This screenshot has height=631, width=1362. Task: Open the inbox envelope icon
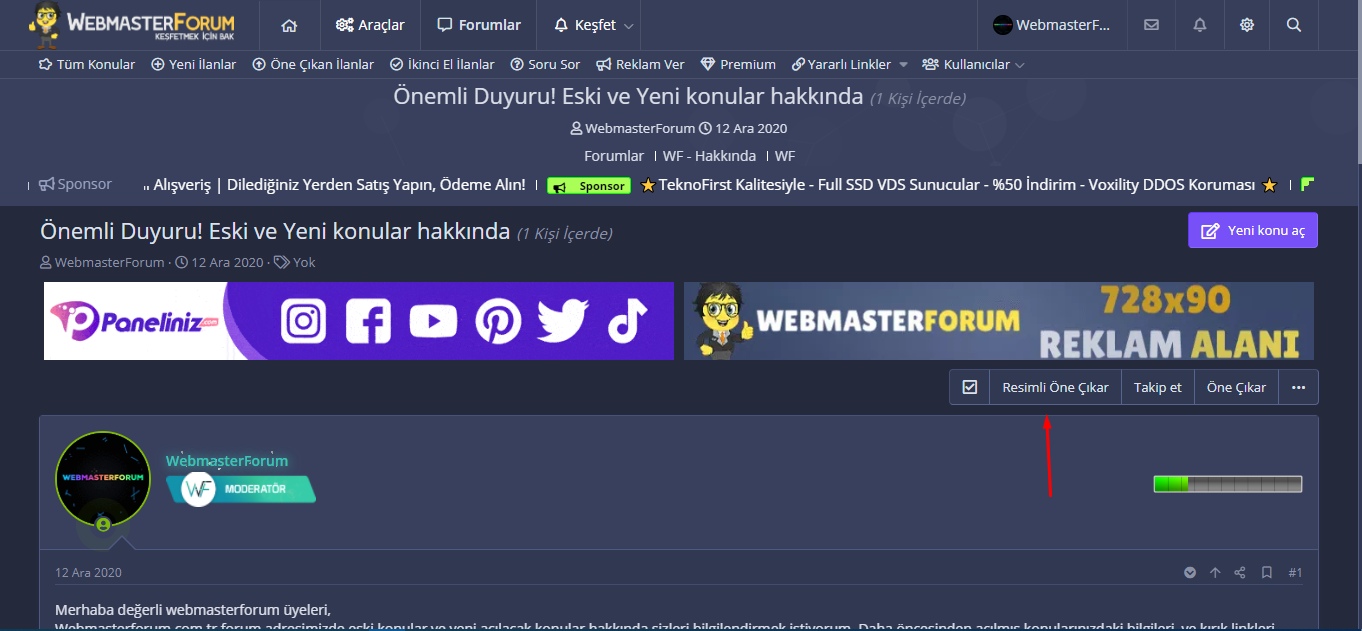(x=1151, y=25)
